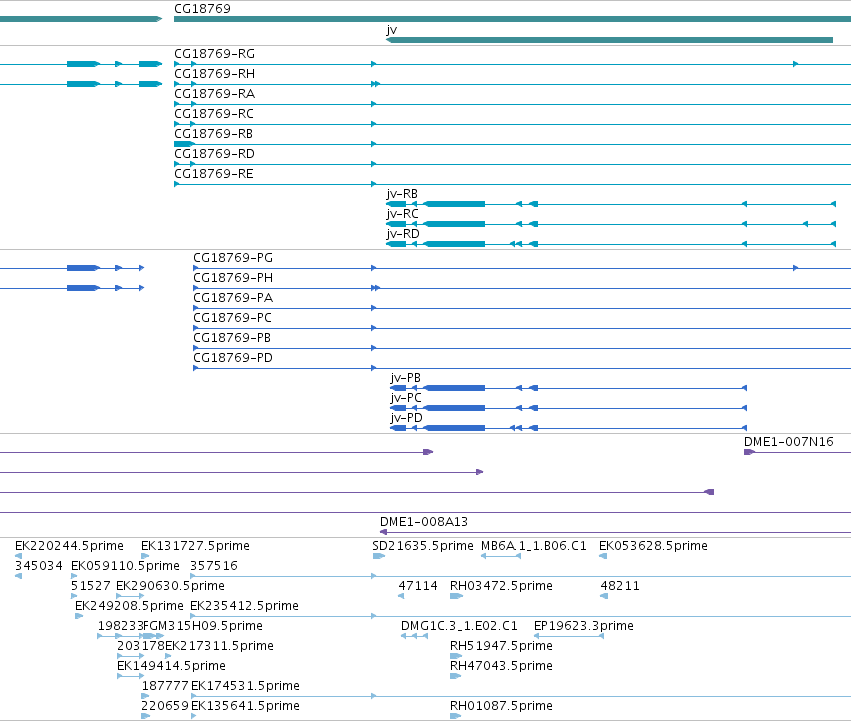Image resolution: width=851 pixels, height=721 pixels.
Task: Click the jv gene label
Action: (x=391, y=30)
